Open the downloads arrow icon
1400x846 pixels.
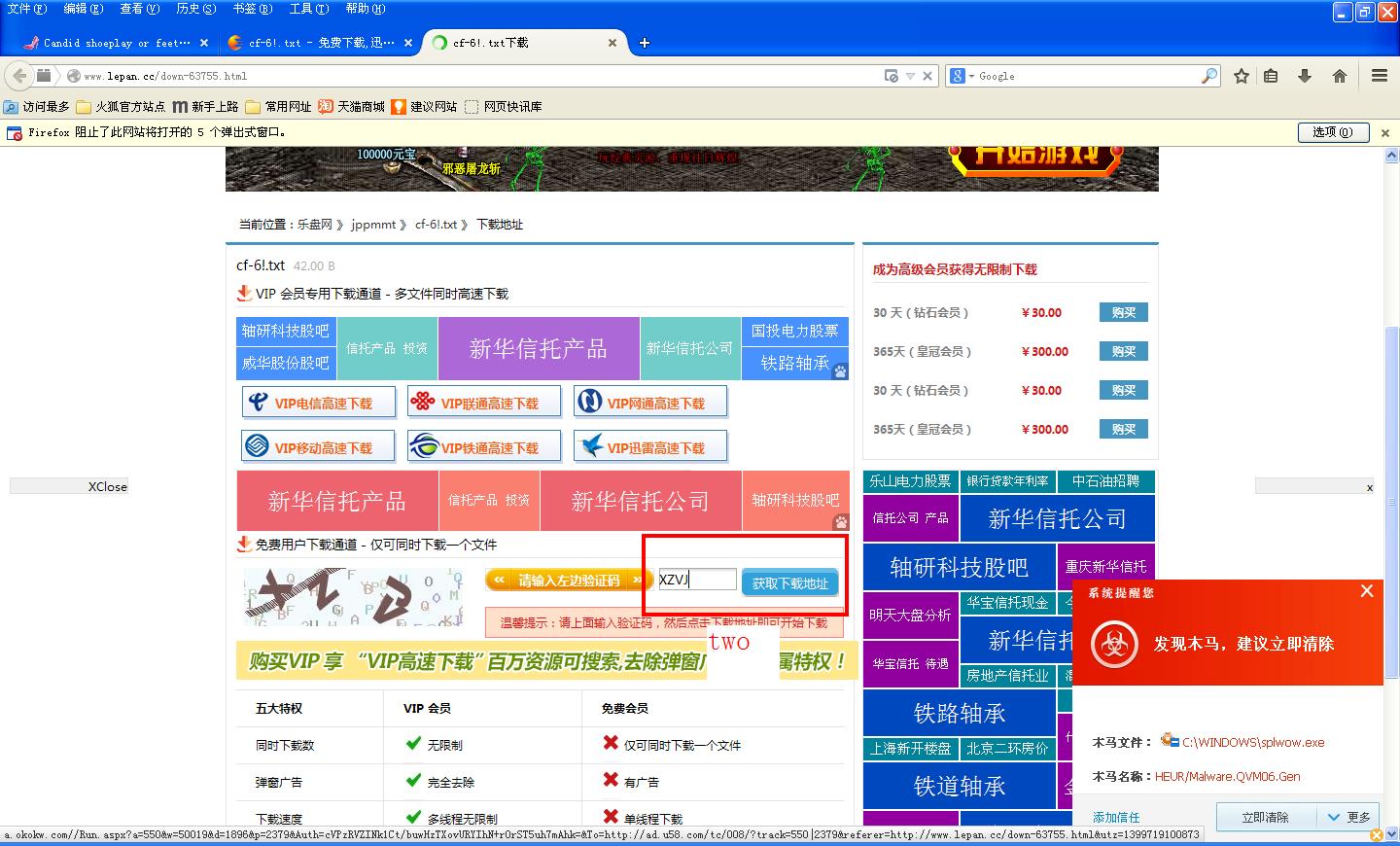1305,76
